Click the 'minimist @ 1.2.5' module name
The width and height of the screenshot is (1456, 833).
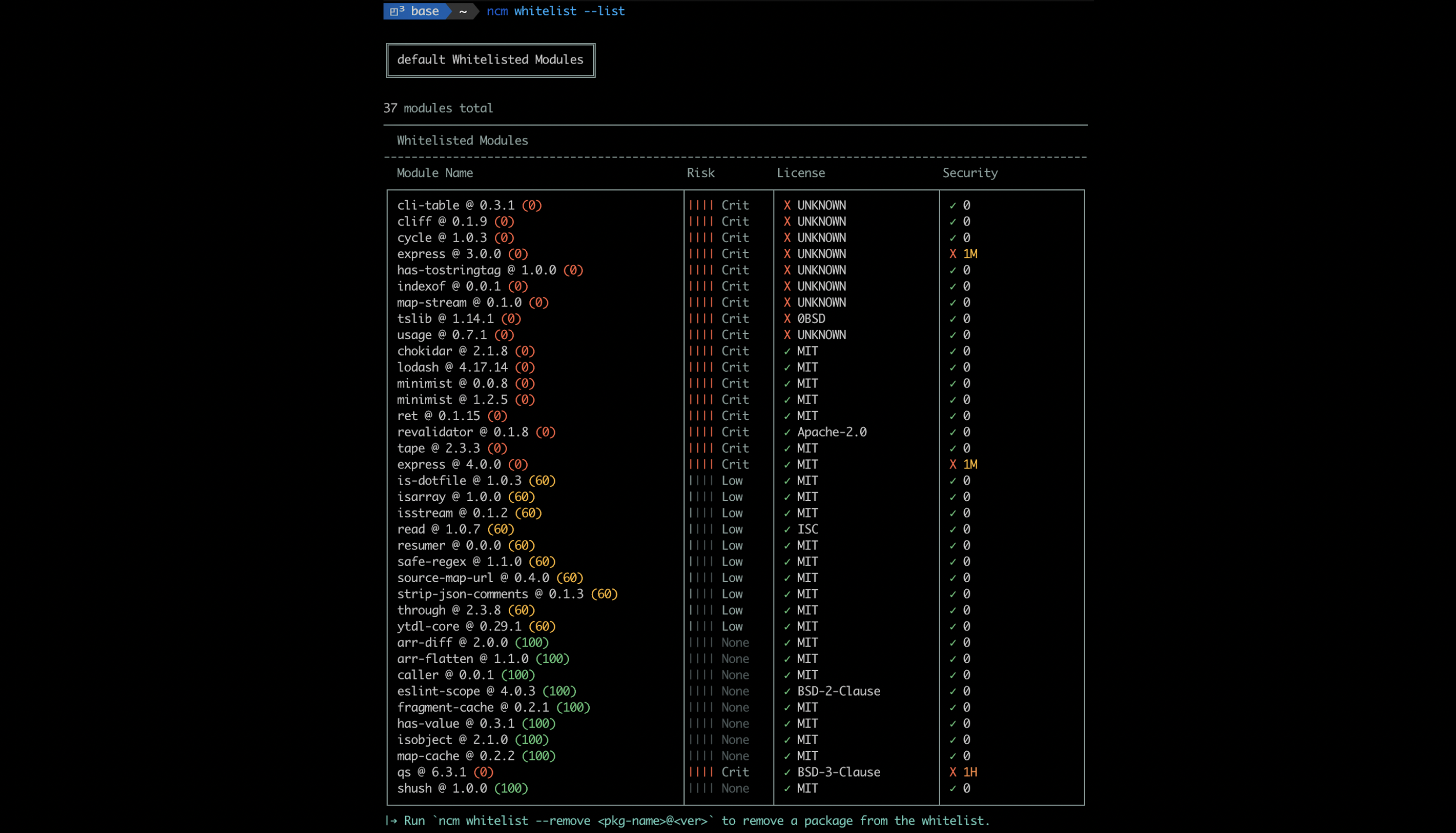coord(452,399)
